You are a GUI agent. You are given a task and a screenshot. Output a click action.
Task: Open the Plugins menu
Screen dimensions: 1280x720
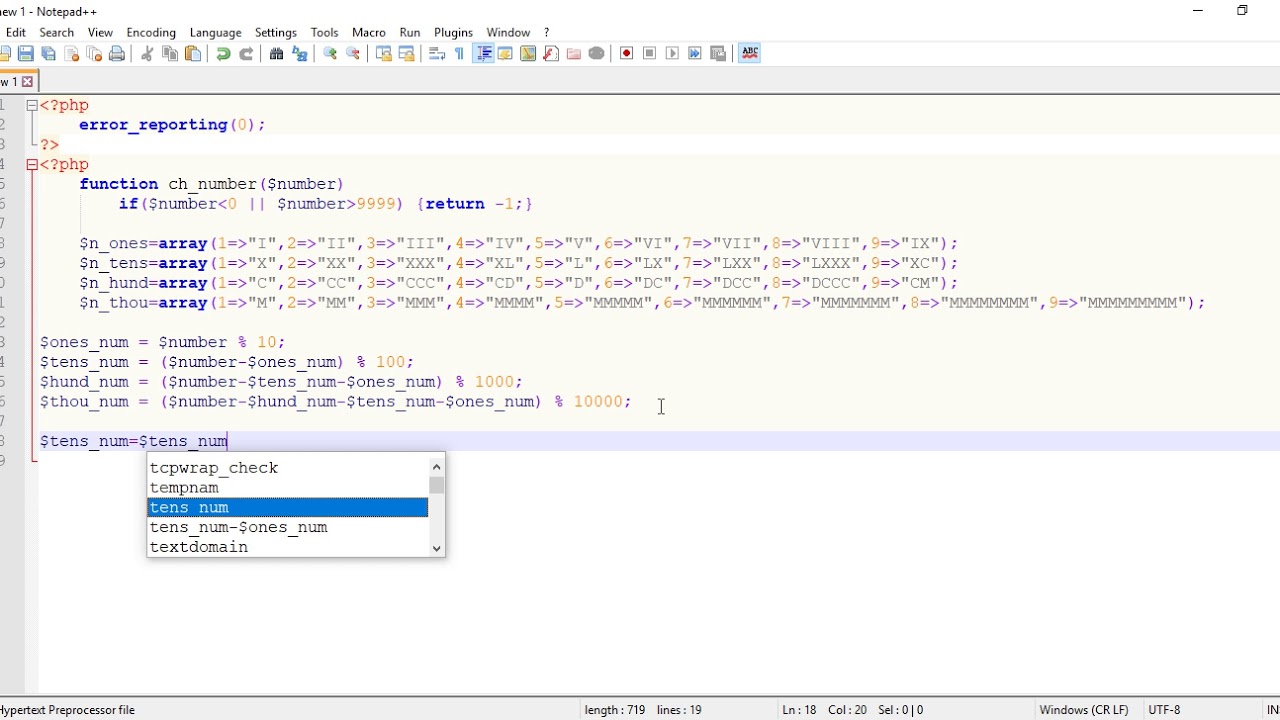coord(453,32)
